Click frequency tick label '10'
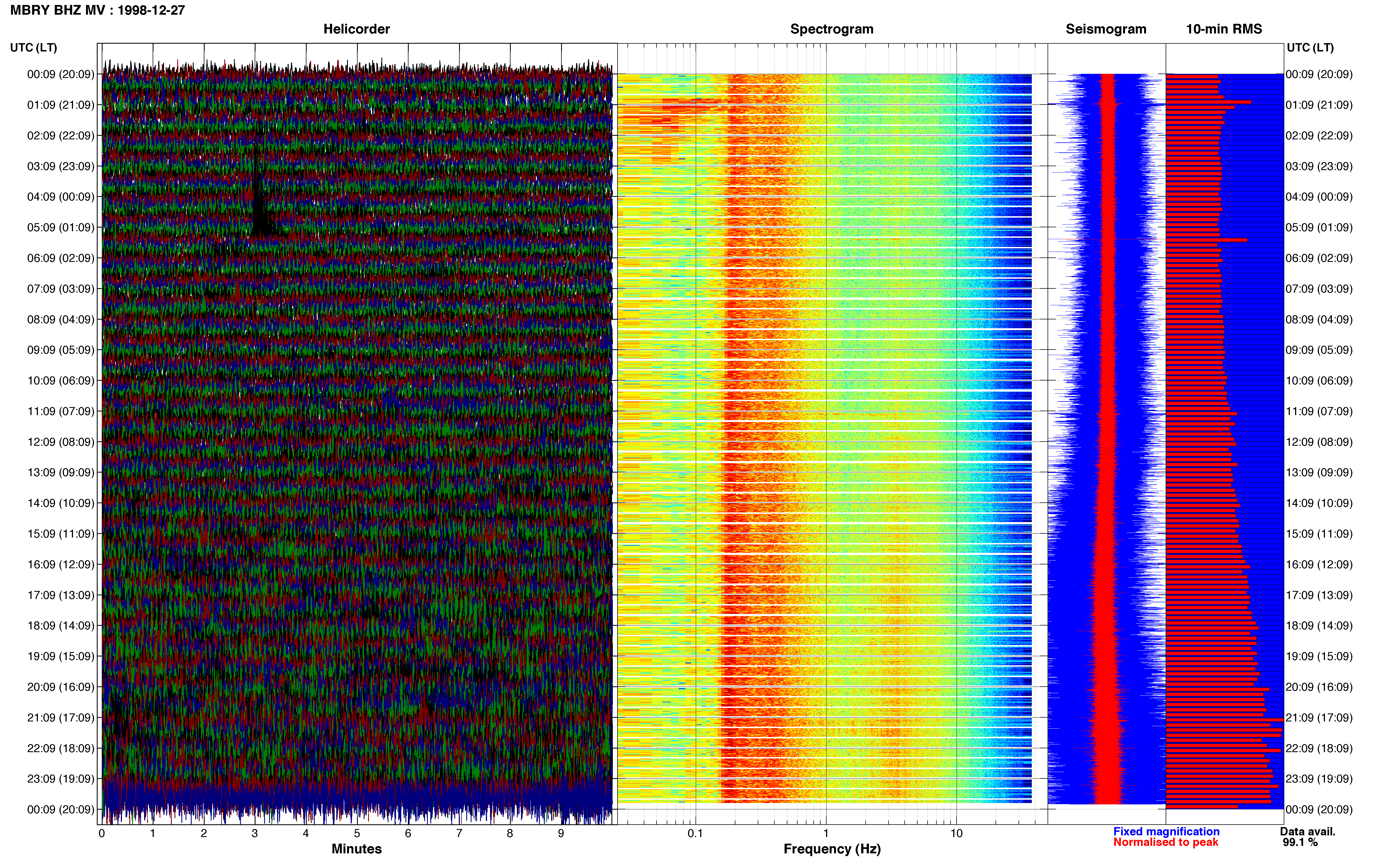Viewport: 1388px width, 868px height. tap(956, 833)
